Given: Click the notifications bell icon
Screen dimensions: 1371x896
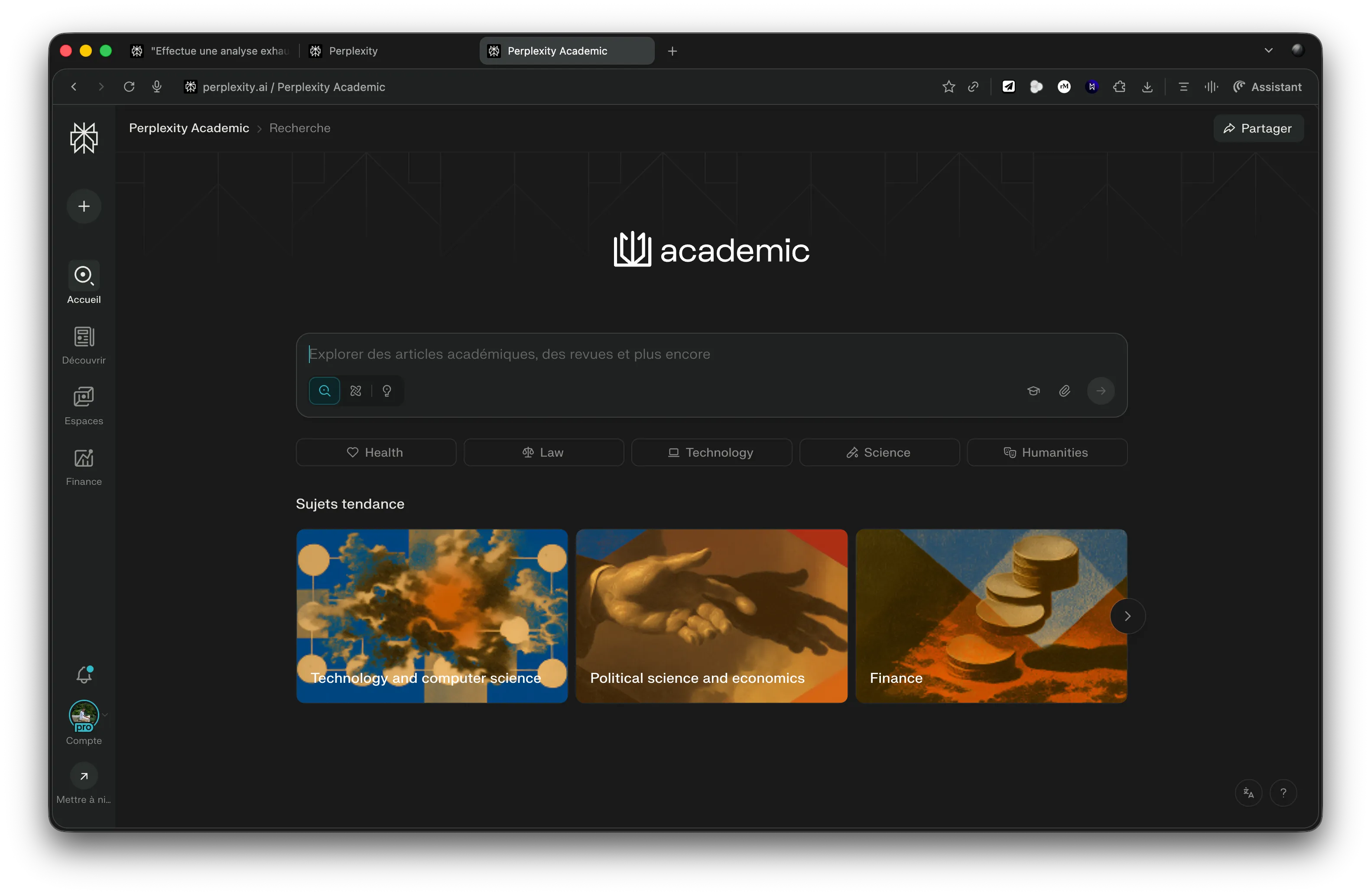Looking at the screenshot, I should tap(84, 674).
